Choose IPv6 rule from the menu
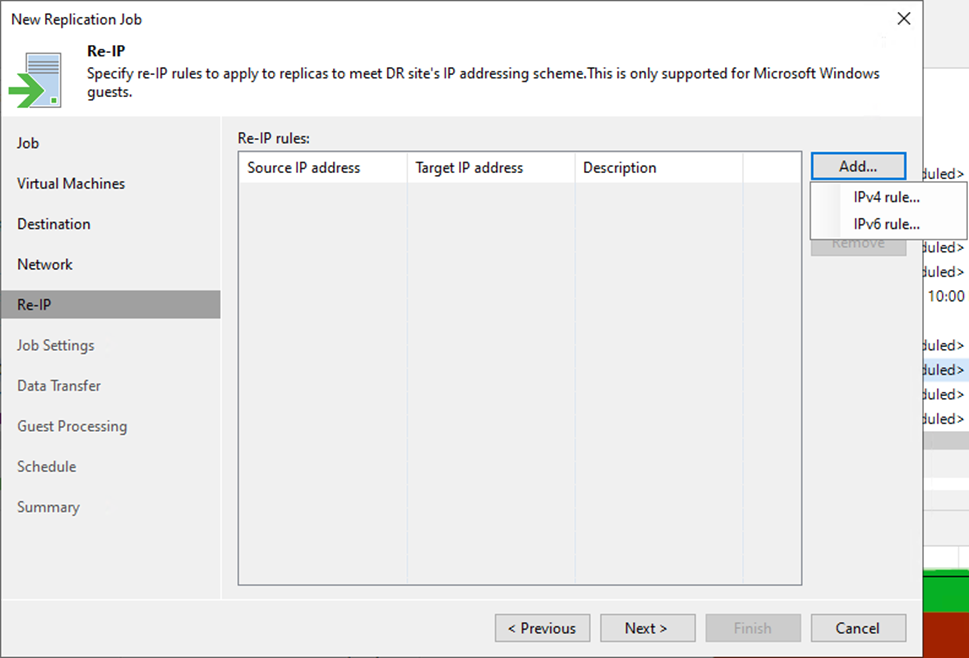 pyautogui.click(x=886, y=224)
